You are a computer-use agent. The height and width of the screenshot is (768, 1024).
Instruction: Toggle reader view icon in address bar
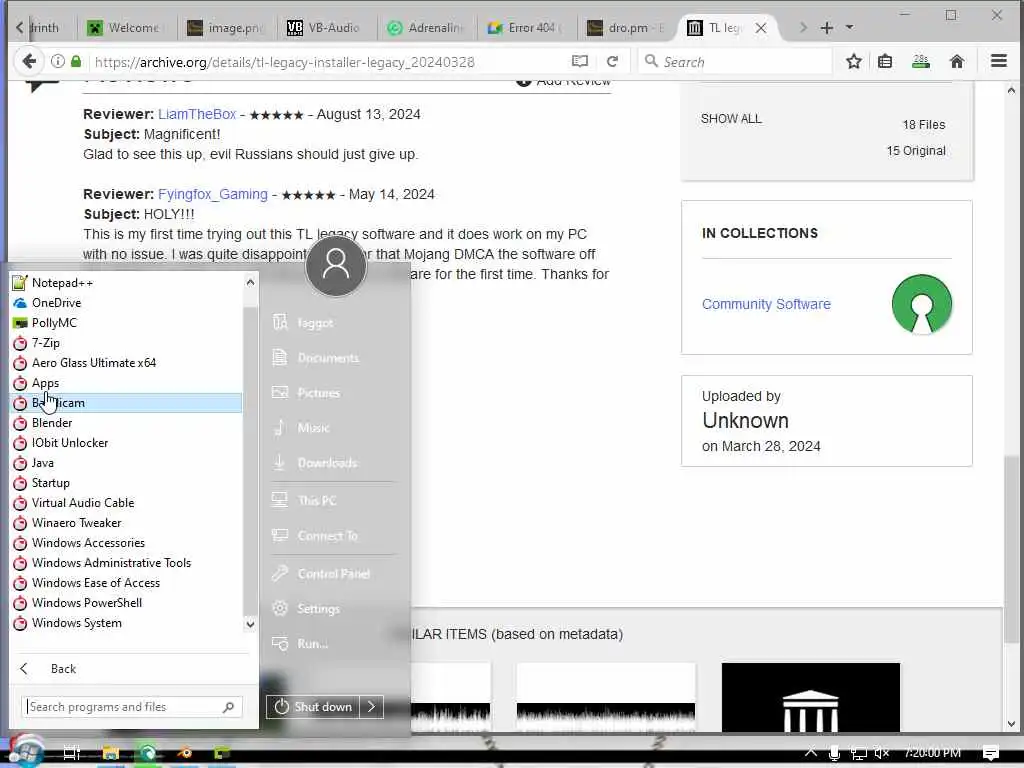(579, 61)
